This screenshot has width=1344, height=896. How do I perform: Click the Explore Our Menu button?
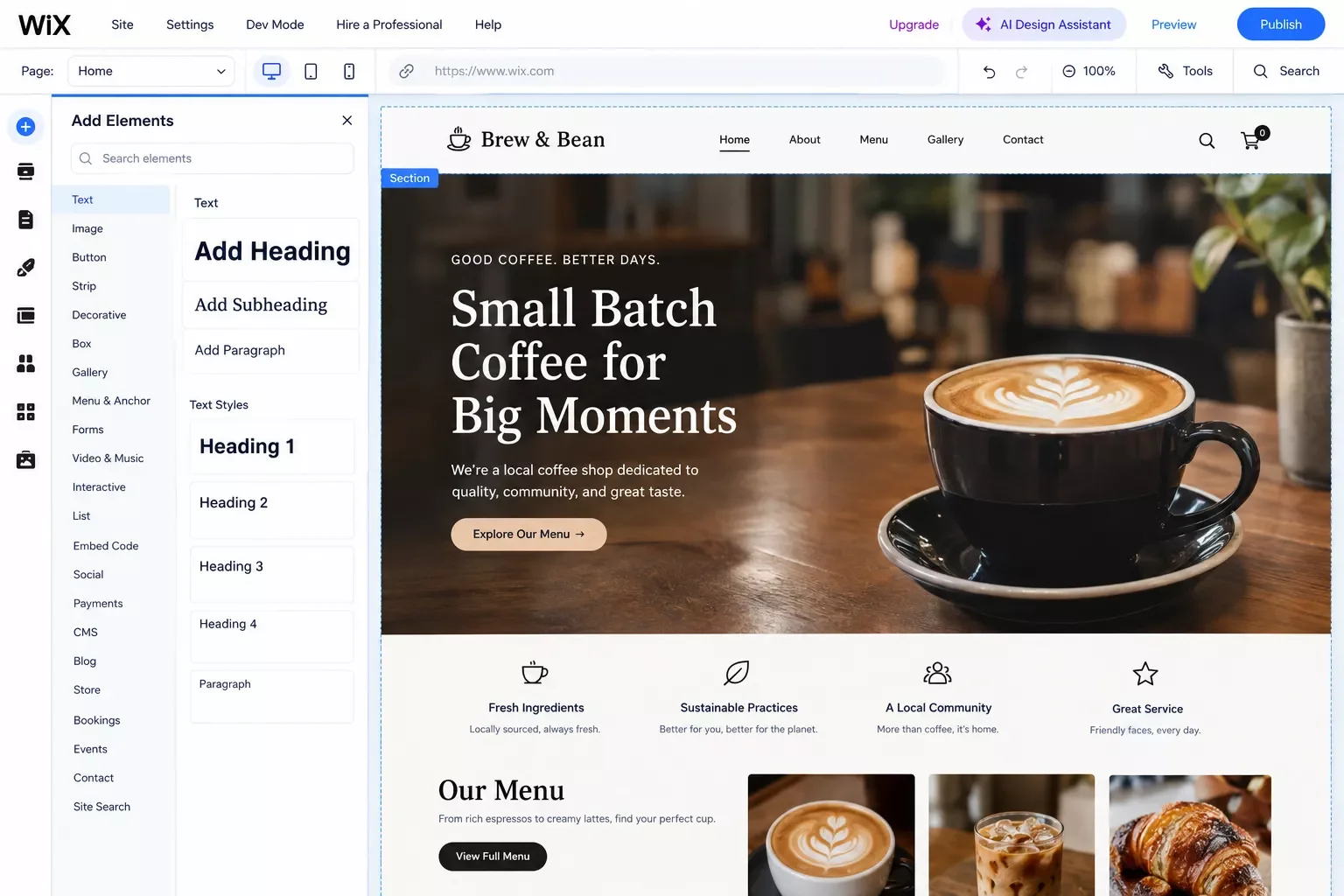(528, 535)
